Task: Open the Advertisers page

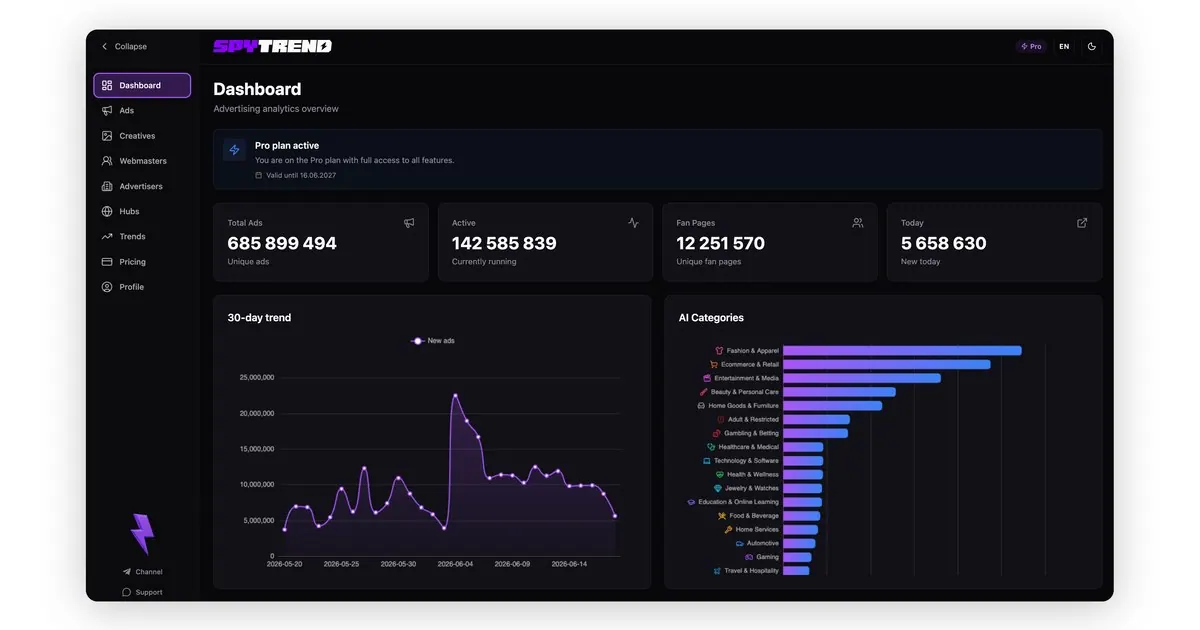Action: tap(142, 186)
